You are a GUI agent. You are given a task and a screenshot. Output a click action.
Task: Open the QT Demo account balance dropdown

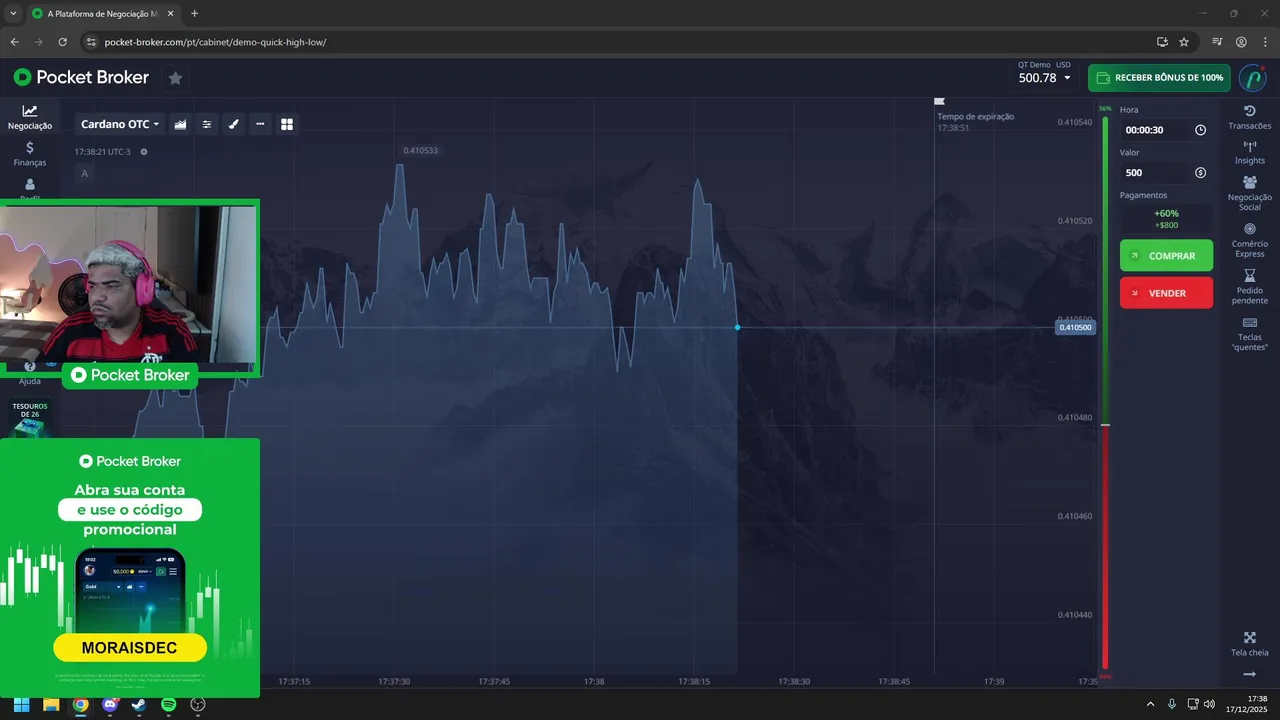(1044, 73)
